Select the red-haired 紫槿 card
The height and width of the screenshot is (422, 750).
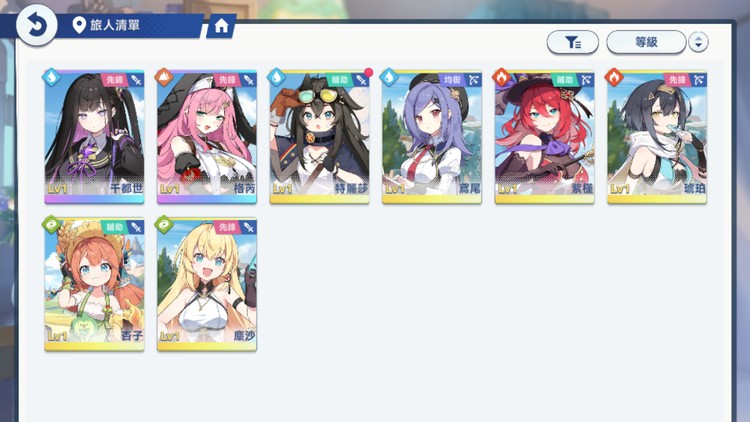click(x=544, y=137)
